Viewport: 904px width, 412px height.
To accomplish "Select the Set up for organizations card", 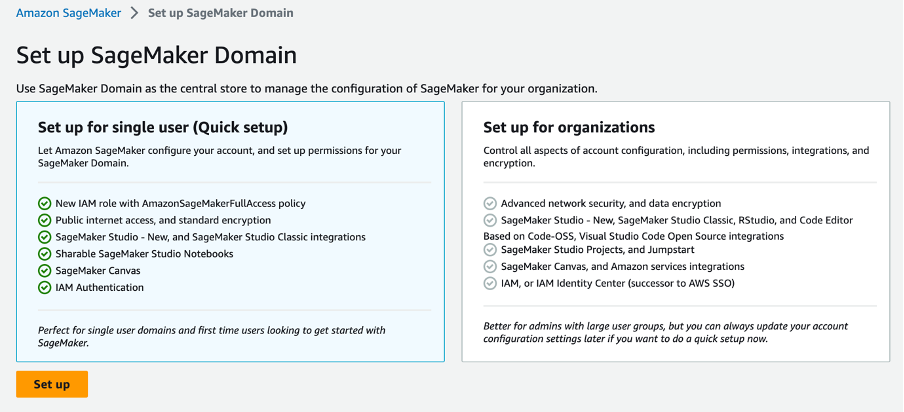I will [x=676, y=232].
